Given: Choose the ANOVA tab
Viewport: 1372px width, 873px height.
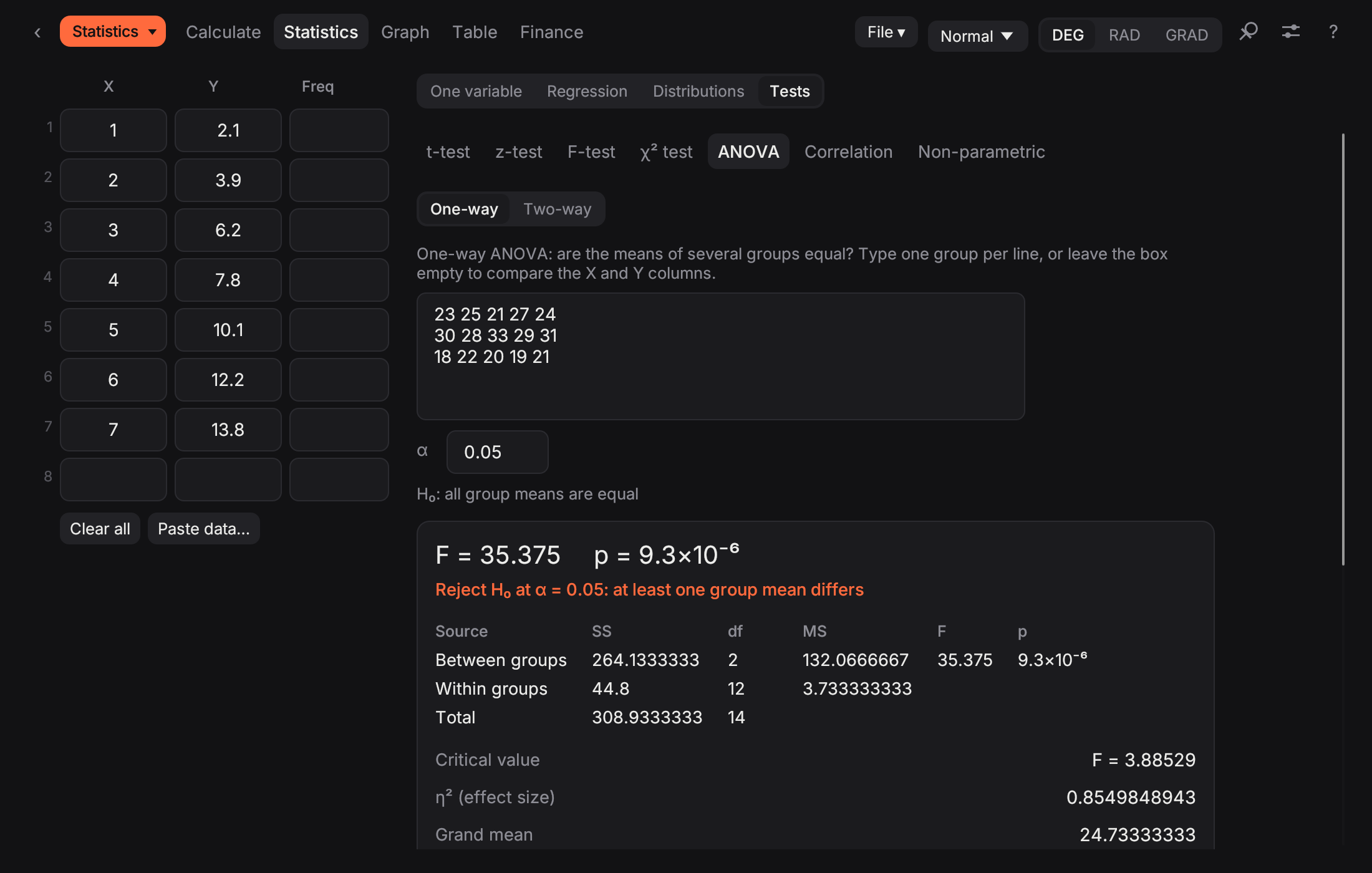Looking at the screenshot, I should 748,152.
